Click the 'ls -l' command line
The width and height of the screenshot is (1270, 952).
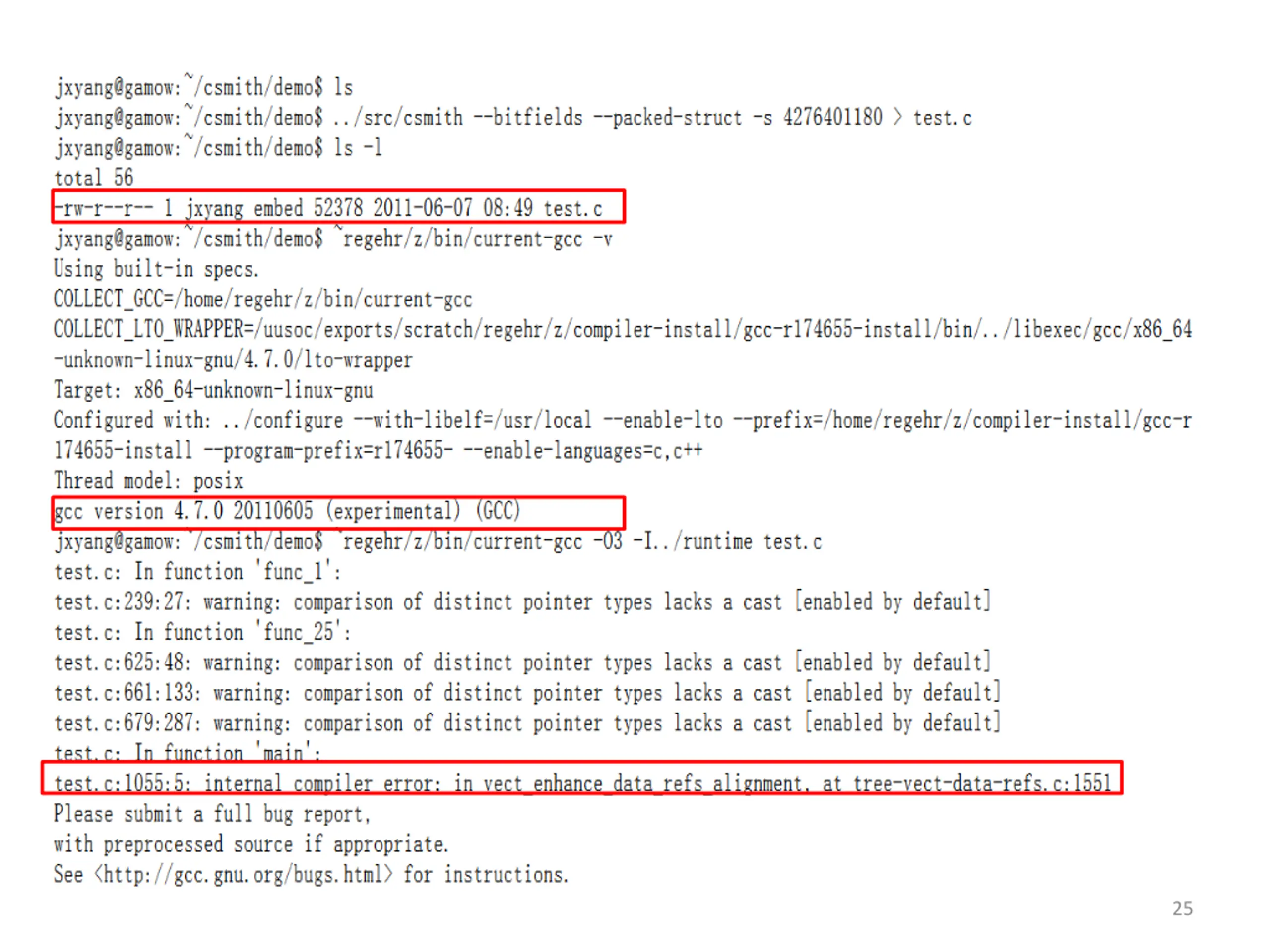pyautogui.click(x=218, y=147)
